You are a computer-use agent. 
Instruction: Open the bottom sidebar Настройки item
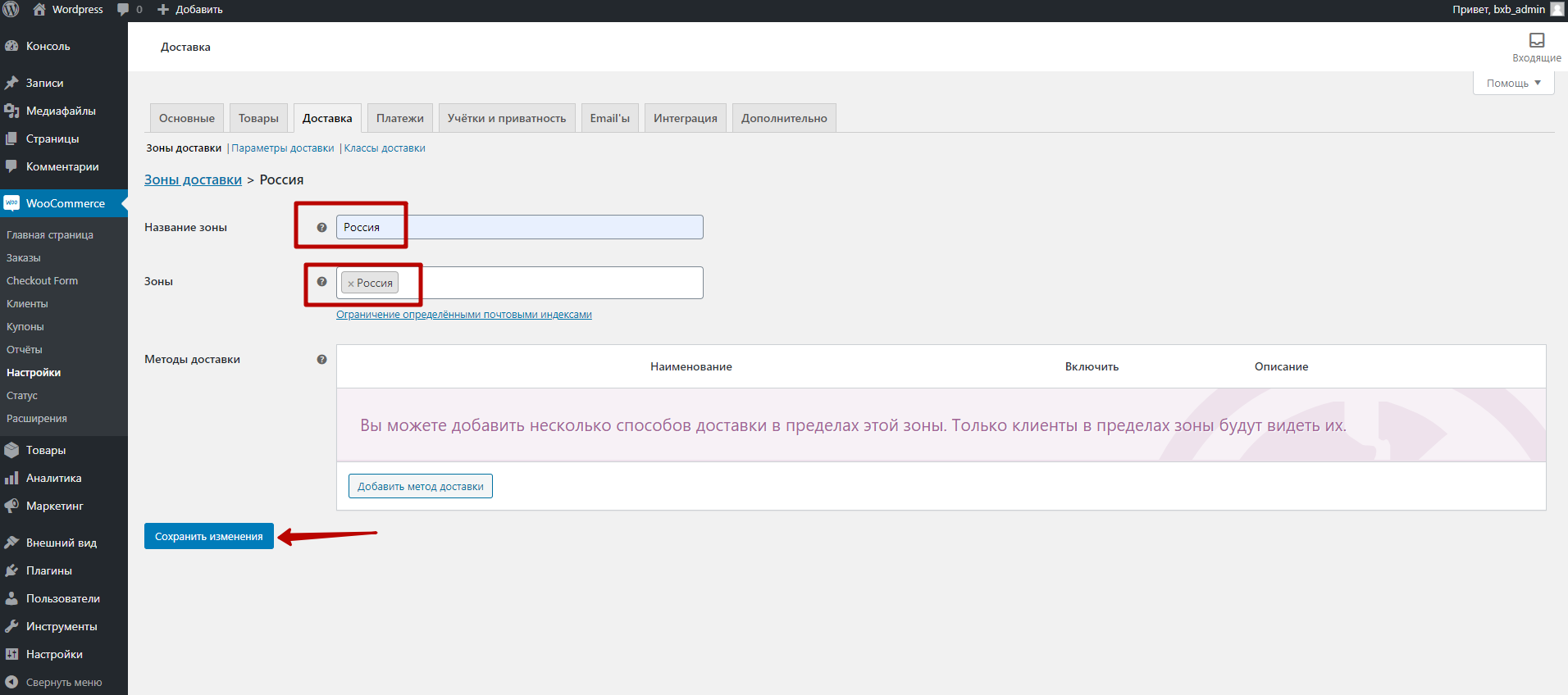coord(64,654)
